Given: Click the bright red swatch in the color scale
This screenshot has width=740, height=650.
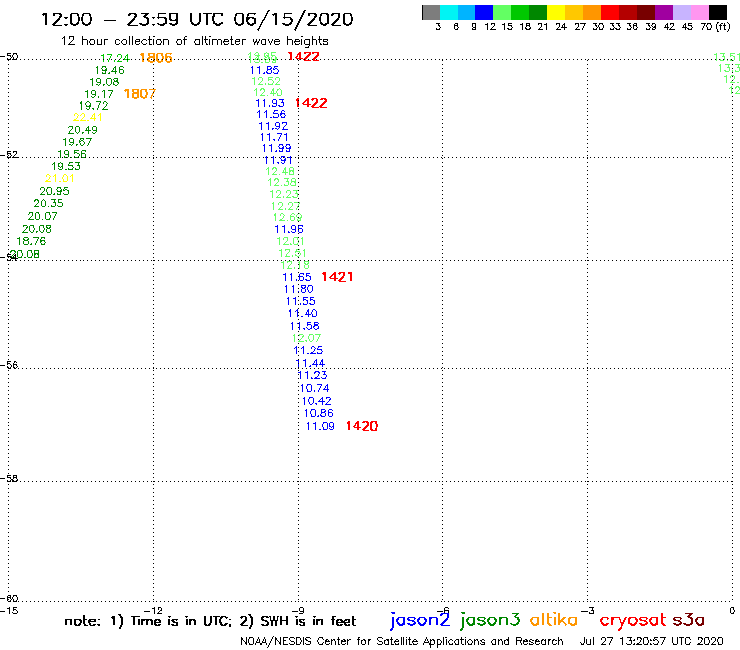Looking at the screenshot, I should [610, 12].
